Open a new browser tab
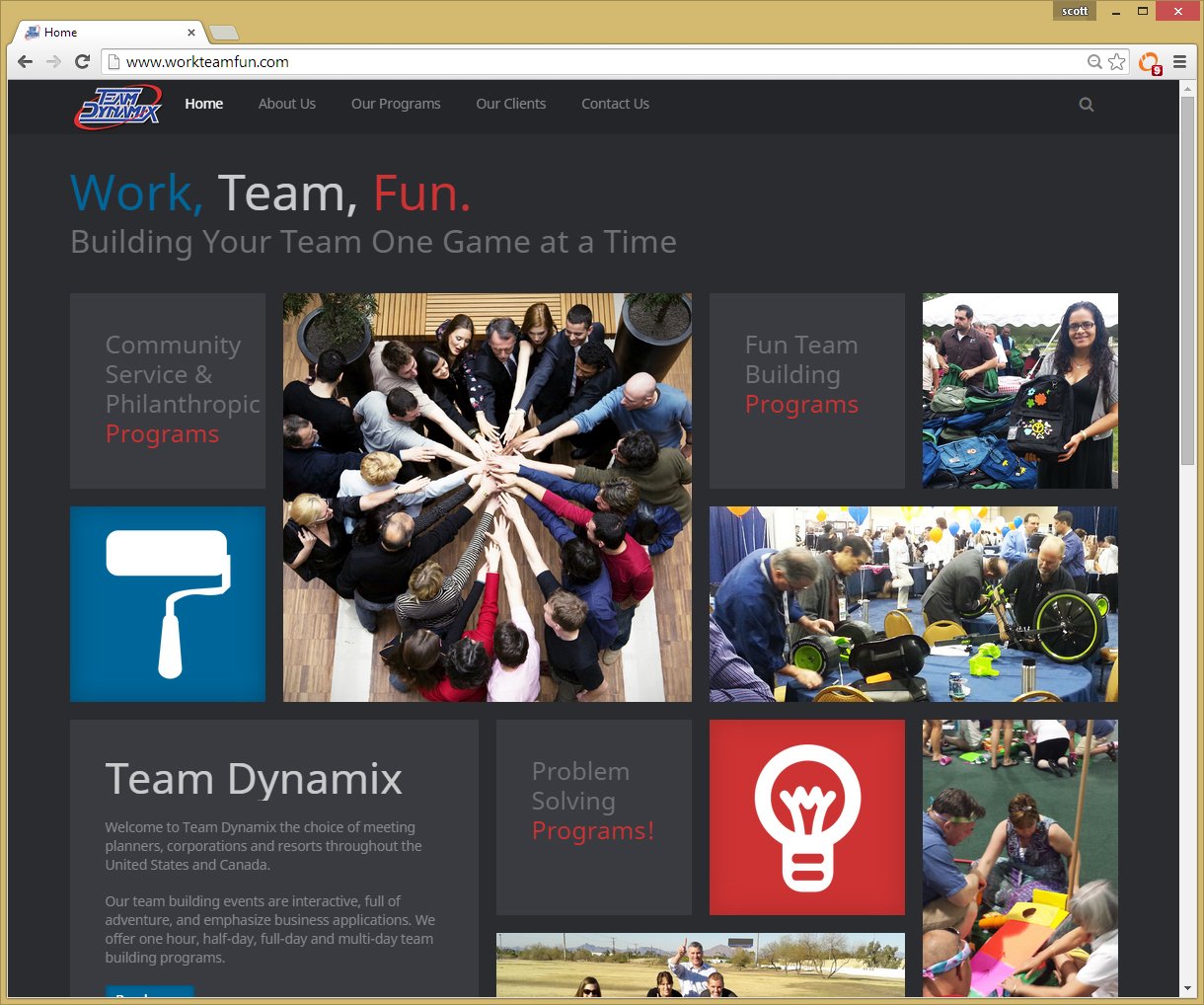 pyautogui.click(x=224, y=33)
